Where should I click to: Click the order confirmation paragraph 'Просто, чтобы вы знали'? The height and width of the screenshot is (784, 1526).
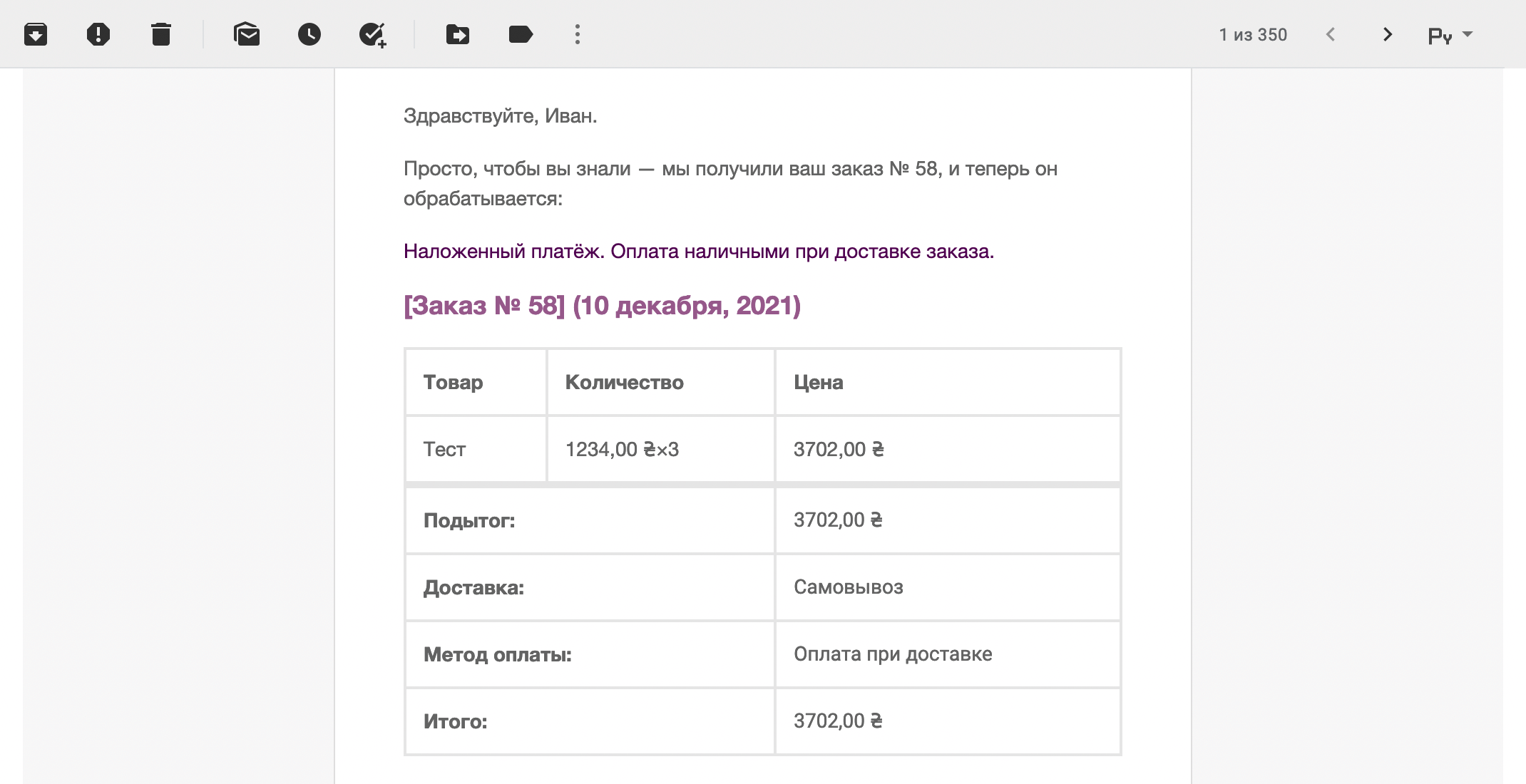pyautogui.click(x=730, y=184)
